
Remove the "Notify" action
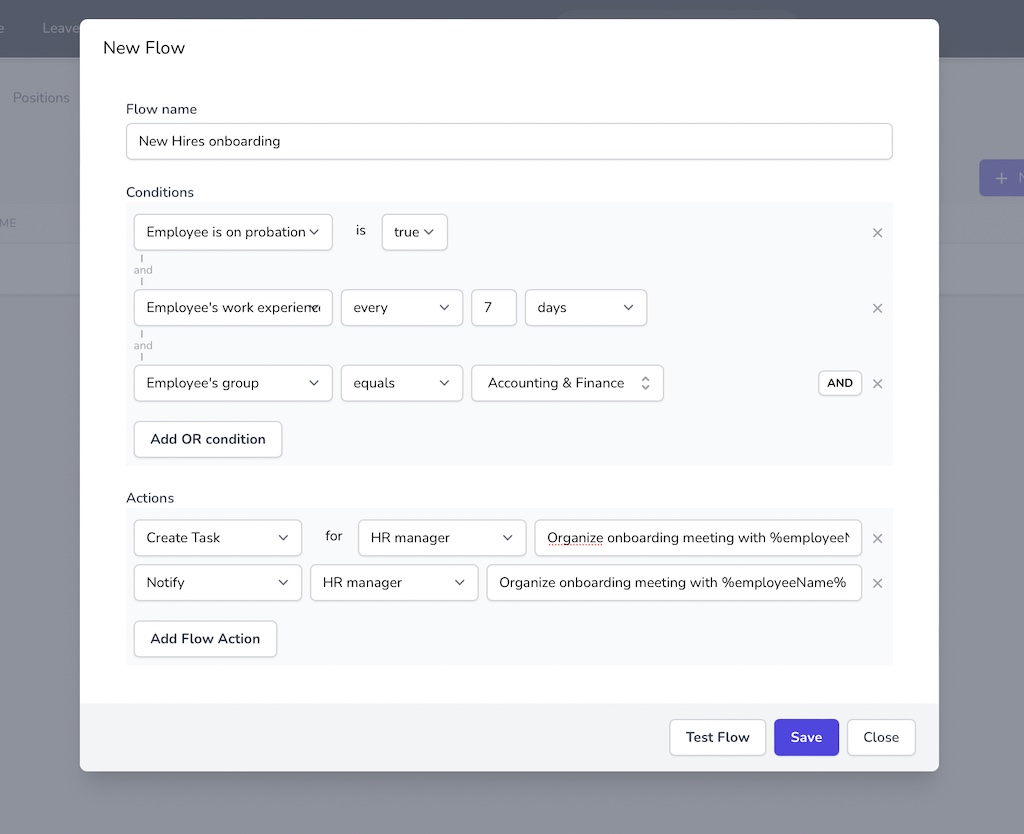(877, 583)
